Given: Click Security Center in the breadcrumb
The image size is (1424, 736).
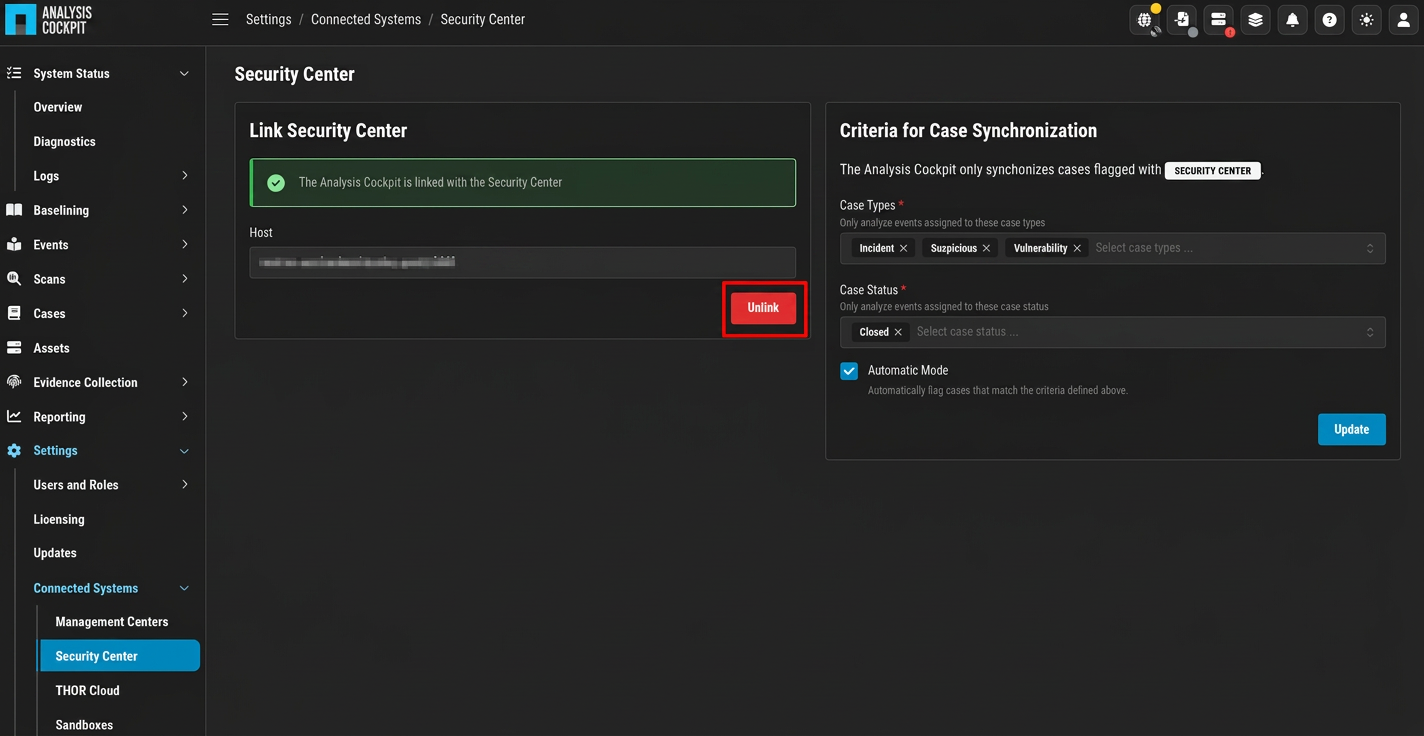Looking at the screenshot, I should [483, 20].
